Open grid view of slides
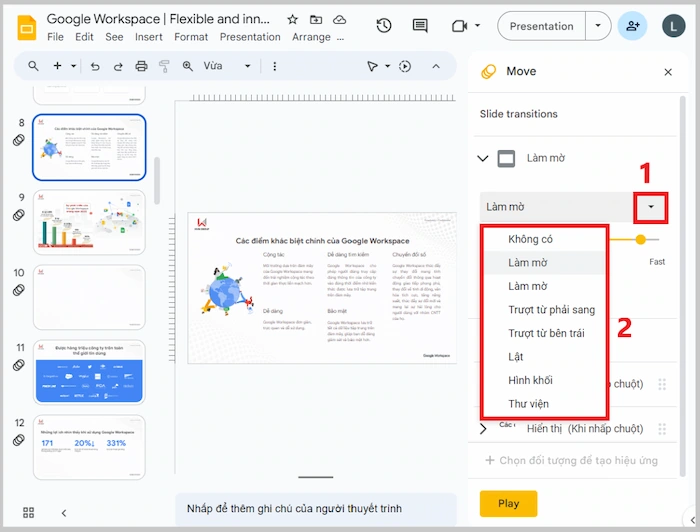 [x=28, y=512]
